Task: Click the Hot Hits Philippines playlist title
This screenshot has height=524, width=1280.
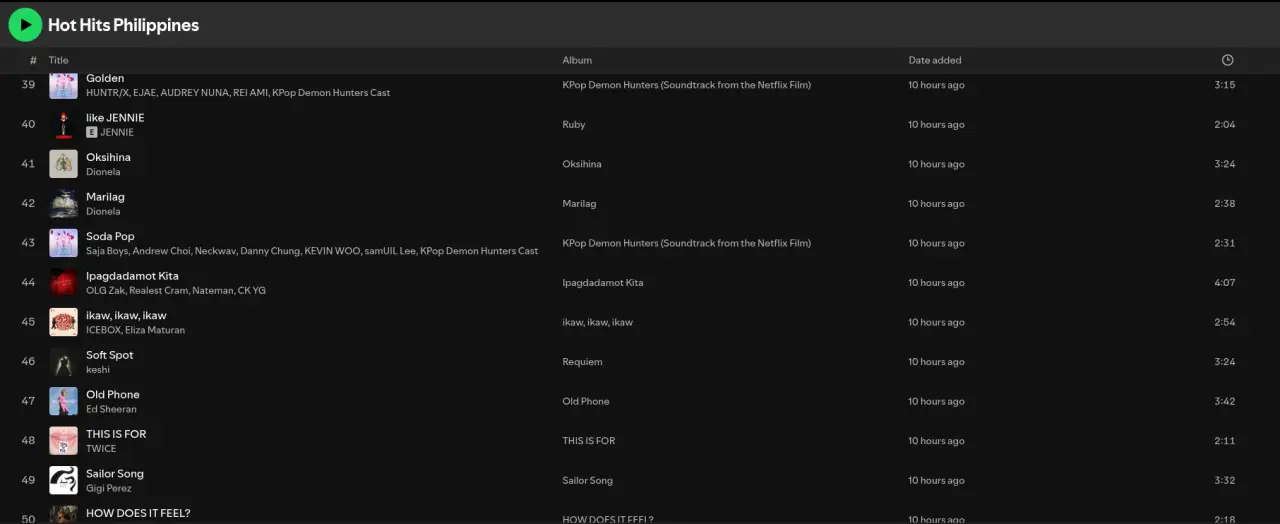Action: 124,25
